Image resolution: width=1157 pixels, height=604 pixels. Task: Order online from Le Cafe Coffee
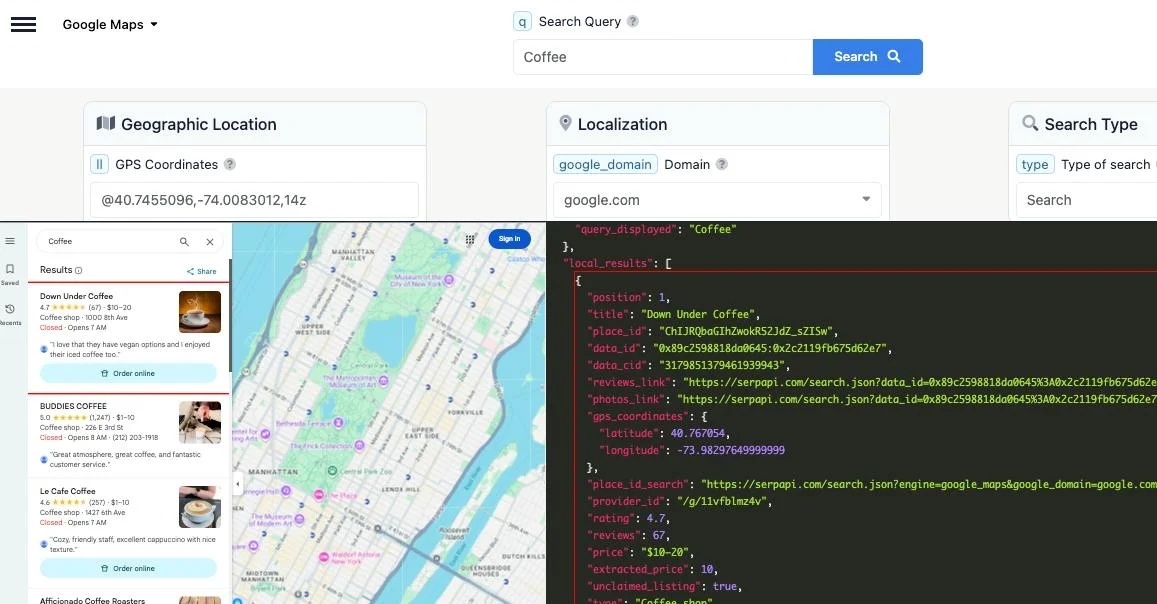point(128,569)
